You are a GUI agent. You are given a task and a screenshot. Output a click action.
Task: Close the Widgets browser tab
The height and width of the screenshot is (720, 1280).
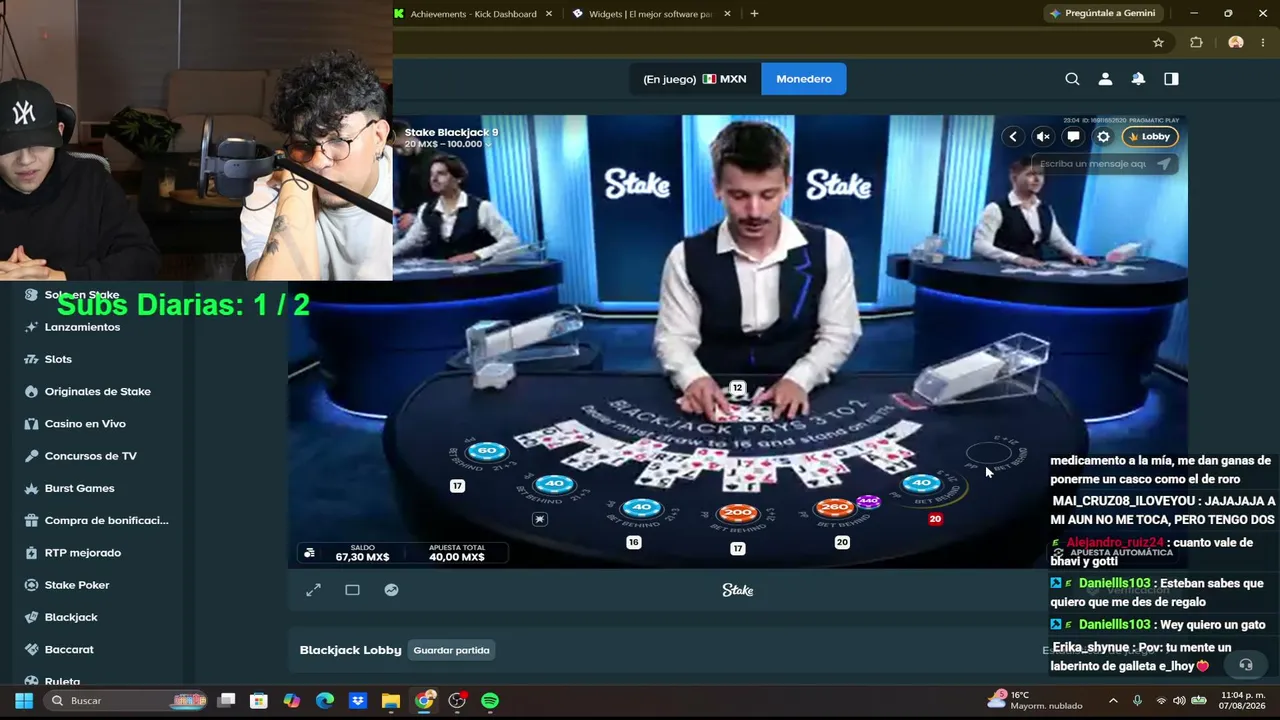click(x=727, y=14)
